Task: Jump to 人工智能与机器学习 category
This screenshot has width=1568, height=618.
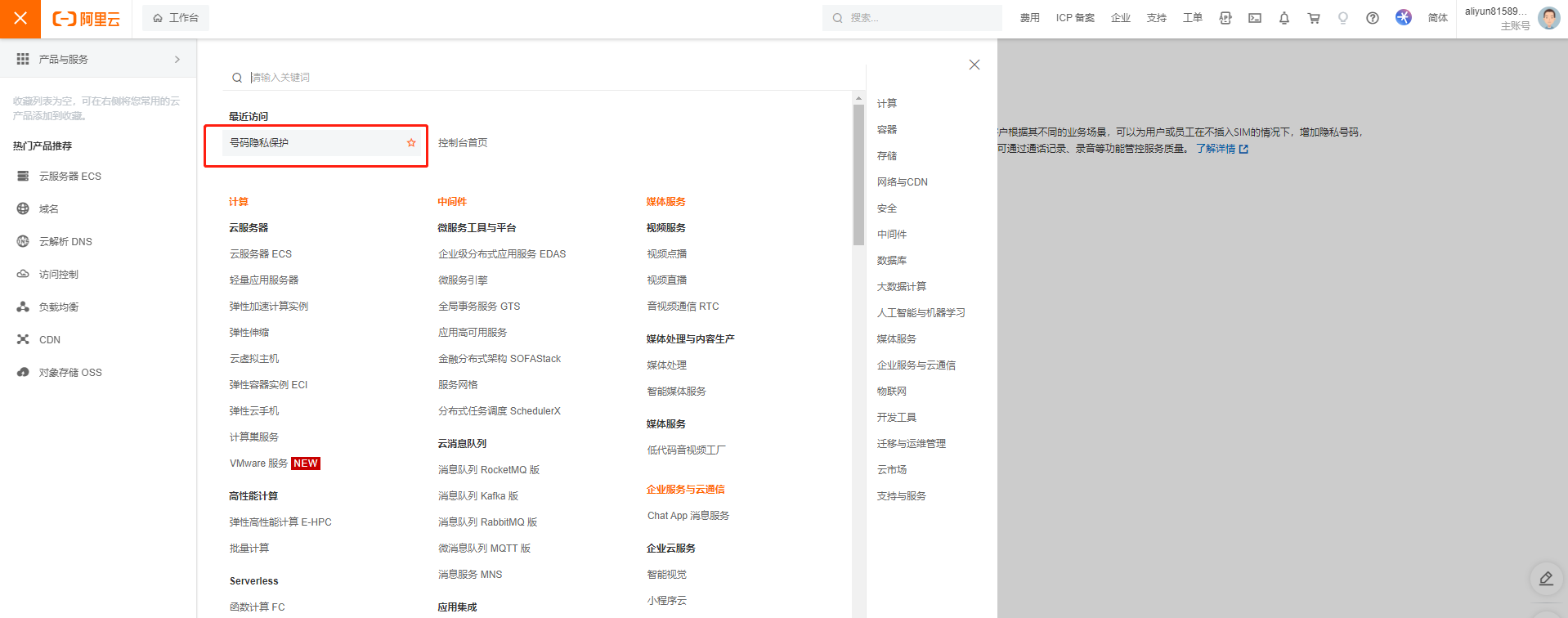Action: 921,313
